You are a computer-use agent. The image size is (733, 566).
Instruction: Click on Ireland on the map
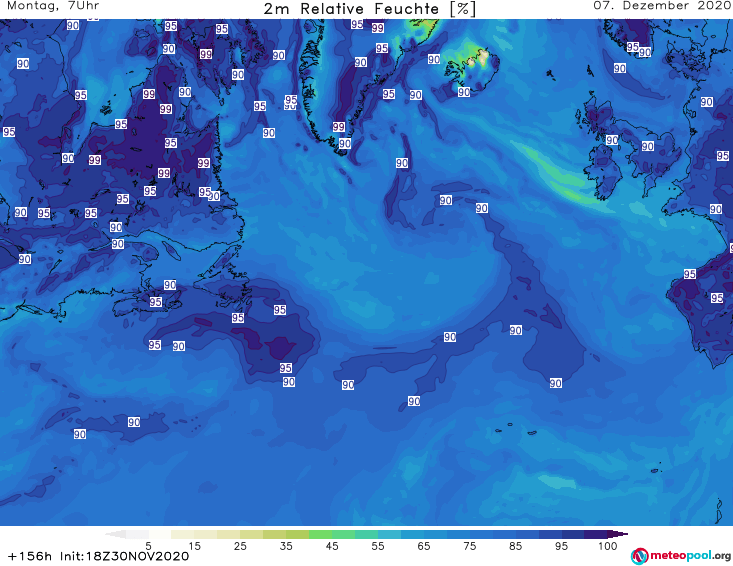pos(603,173)
